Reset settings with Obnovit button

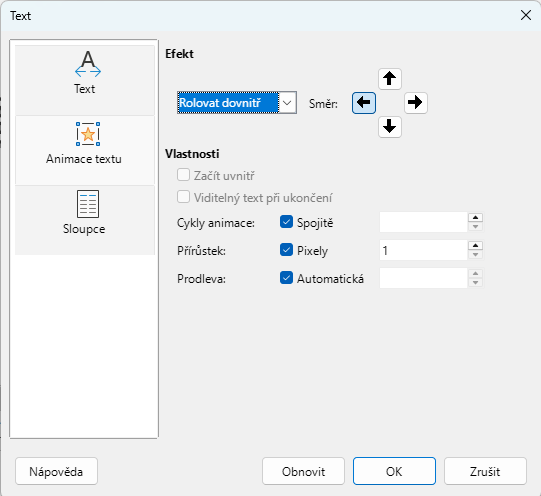[x=303, y=471]
